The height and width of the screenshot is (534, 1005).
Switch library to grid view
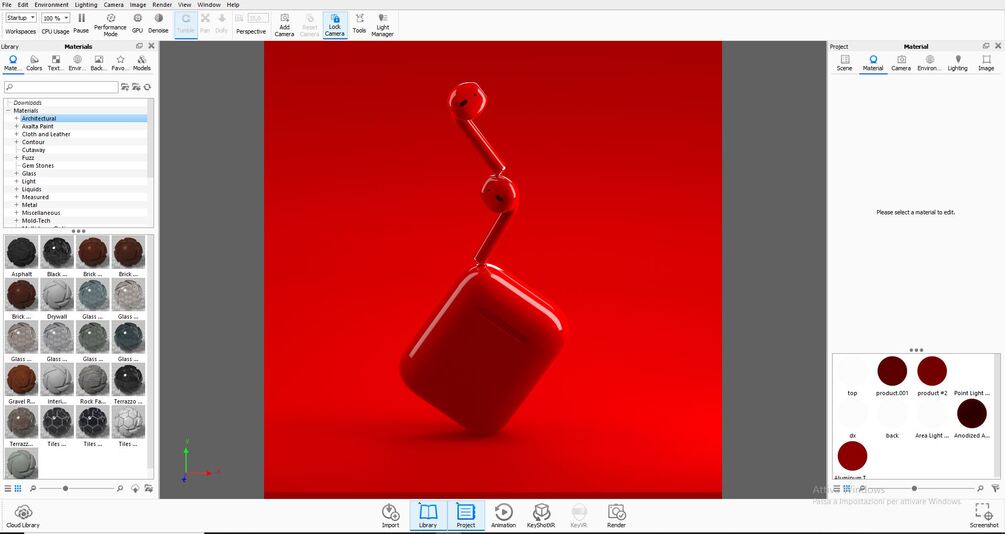tap(17, 488)
